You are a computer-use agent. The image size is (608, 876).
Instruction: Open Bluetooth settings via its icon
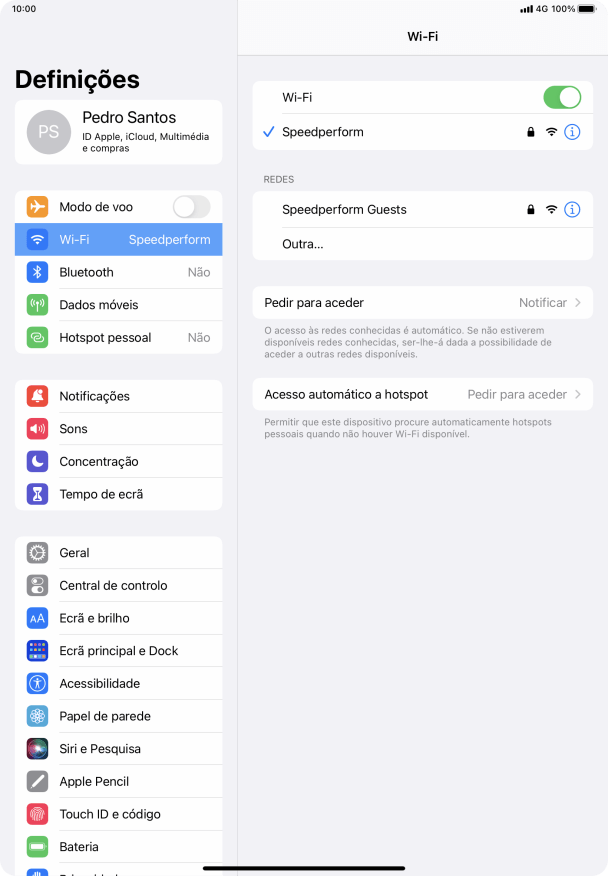tap(37, 272)
